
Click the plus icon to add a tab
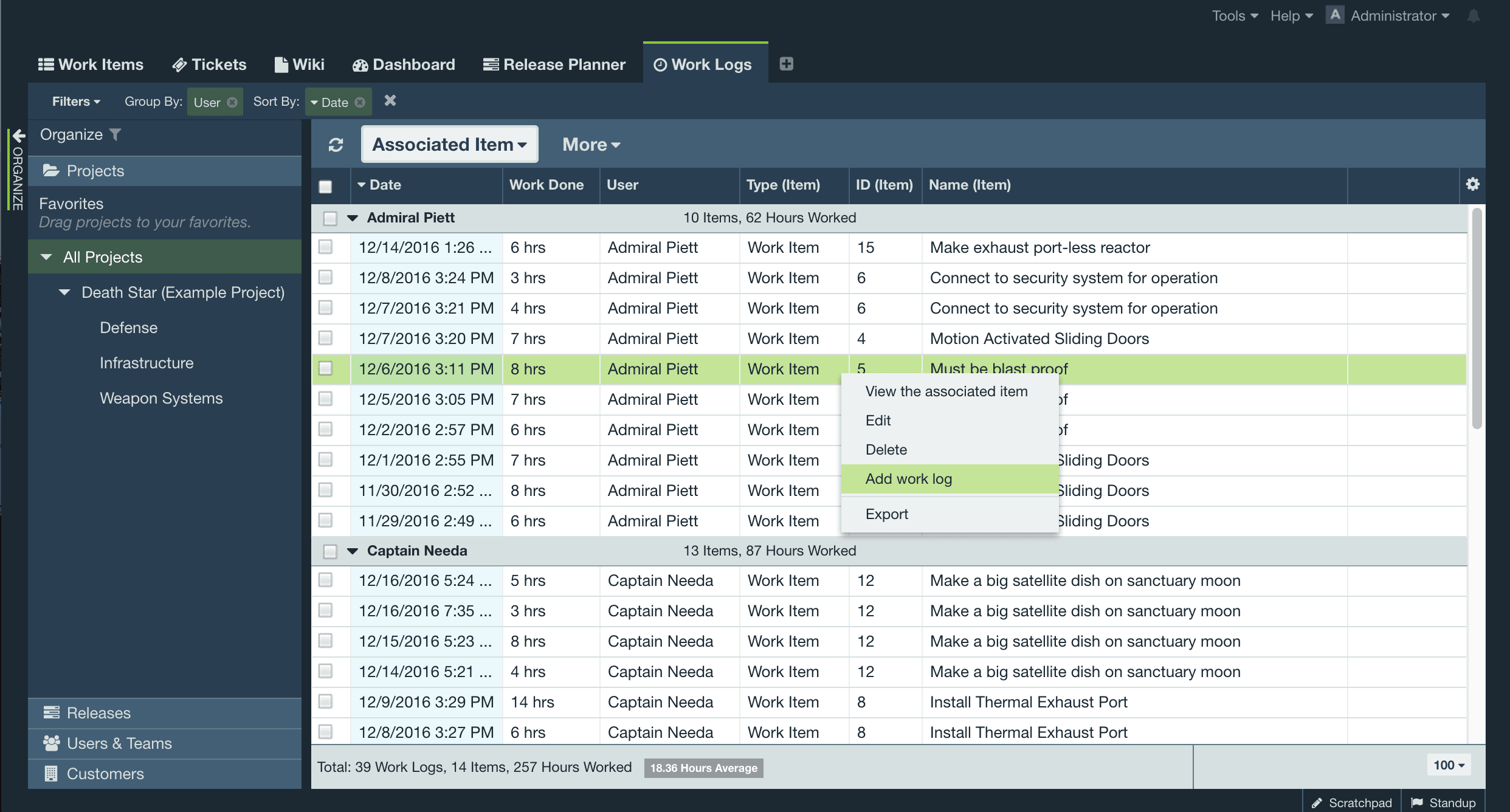pyautogui.click(x=787, y=64)
